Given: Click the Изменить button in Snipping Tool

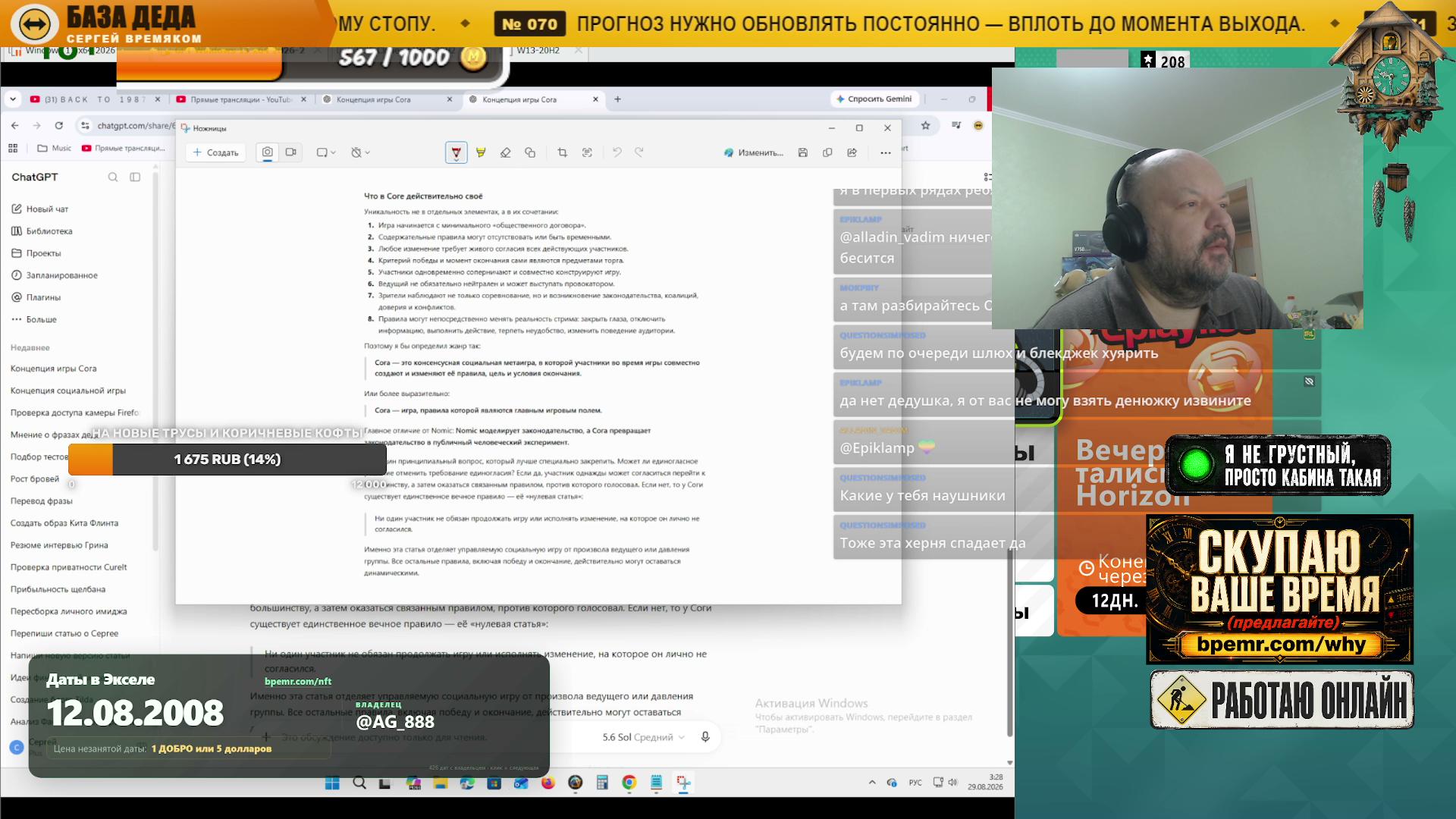Looking at the screenshot, I should pos(754,152).
